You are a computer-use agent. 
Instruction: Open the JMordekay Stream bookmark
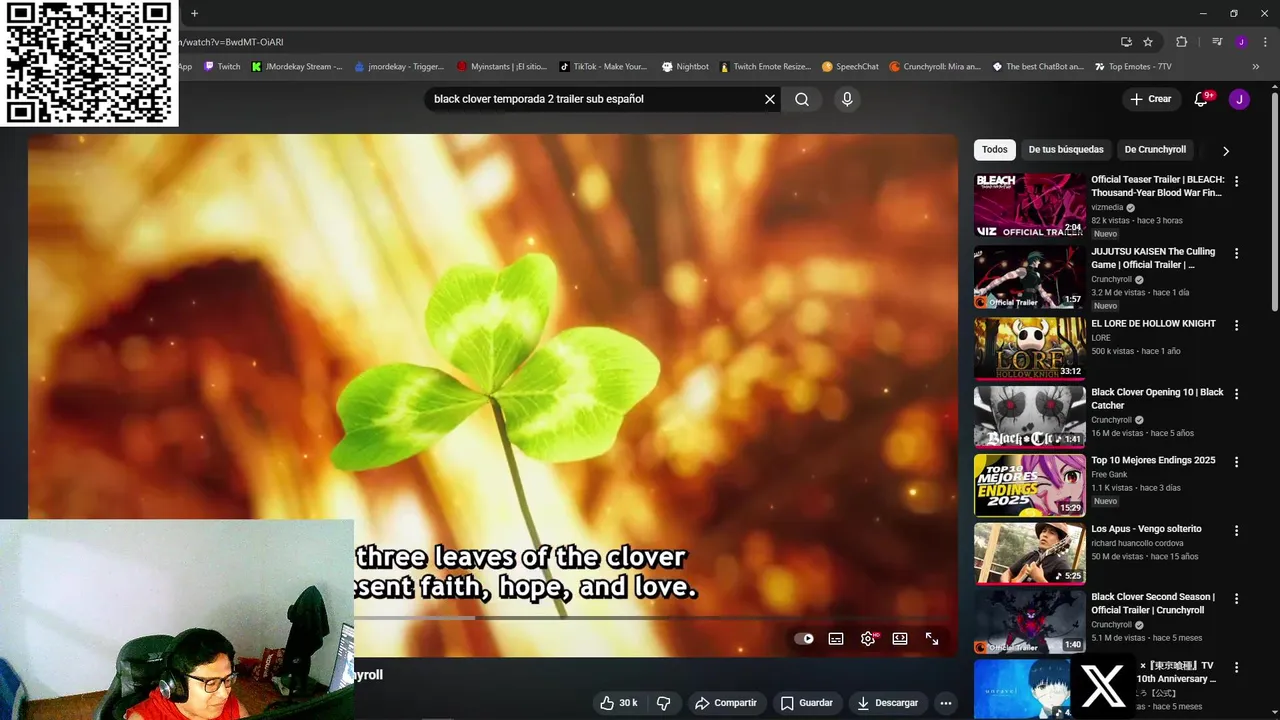[297, 67]
